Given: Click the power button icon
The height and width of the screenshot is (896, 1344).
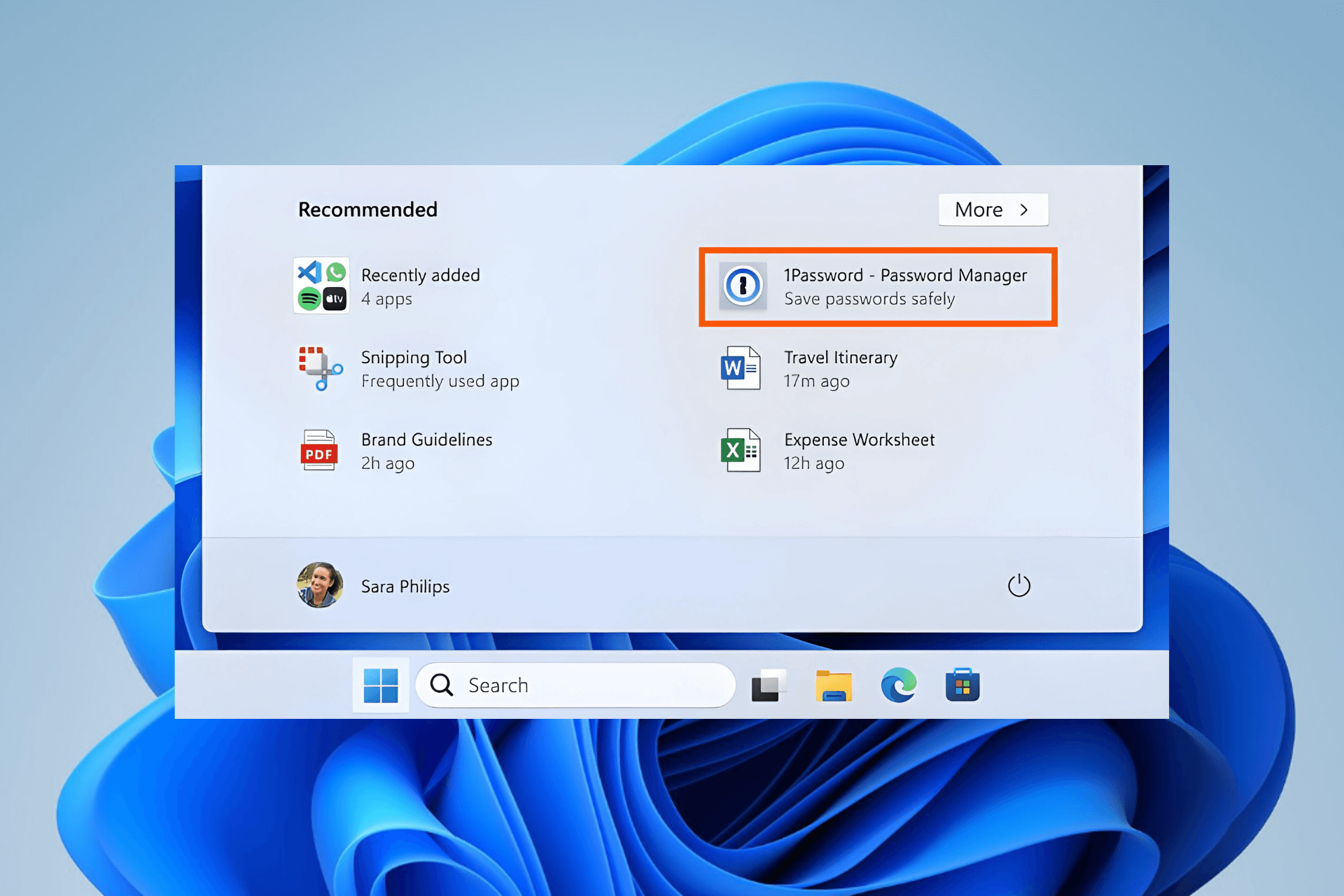Looking at the screenshot, I should pos(1018,585).
